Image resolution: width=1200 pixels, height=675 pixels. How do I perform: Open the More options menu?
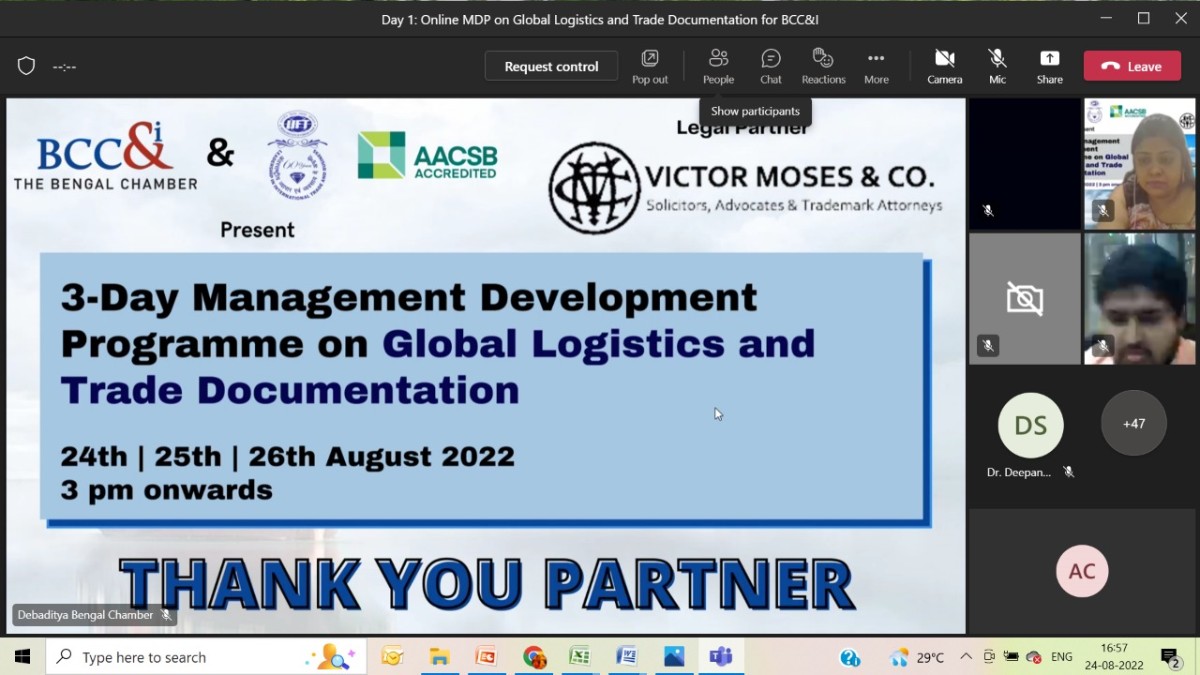pyautogui.click(x=876, y=66)
